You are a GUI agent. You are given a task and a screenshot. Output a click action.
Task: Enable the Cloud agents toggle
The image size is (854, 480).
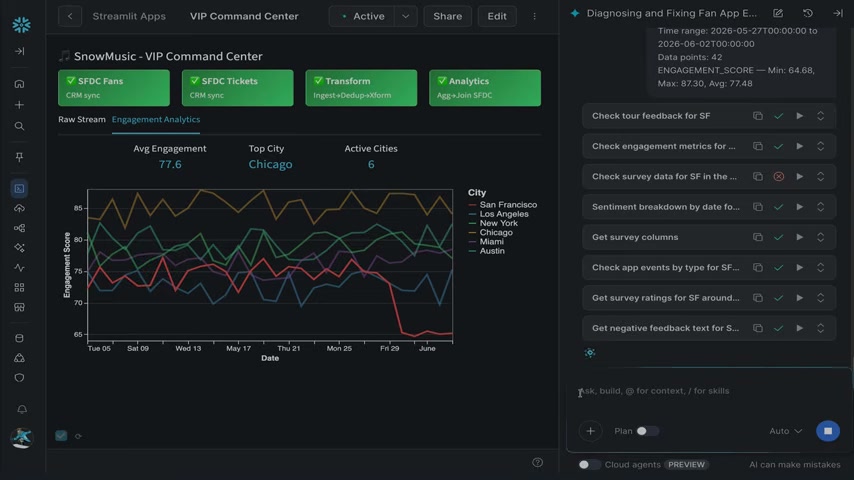(x=588, y=465)
